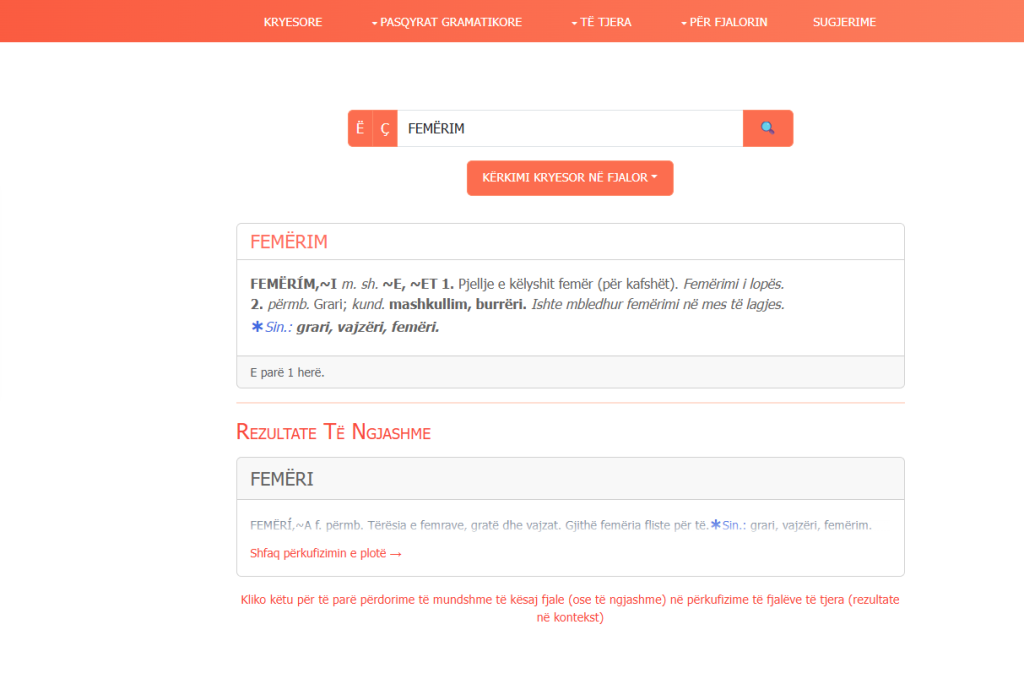Insert the Ë character button

pos(360,128)
